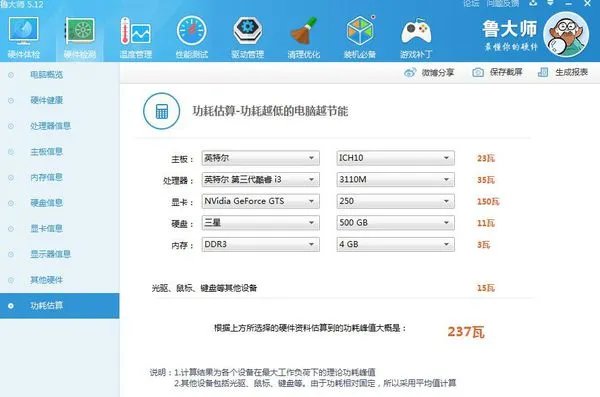Click the 保存截屏 text button

(x=506, y=72)
